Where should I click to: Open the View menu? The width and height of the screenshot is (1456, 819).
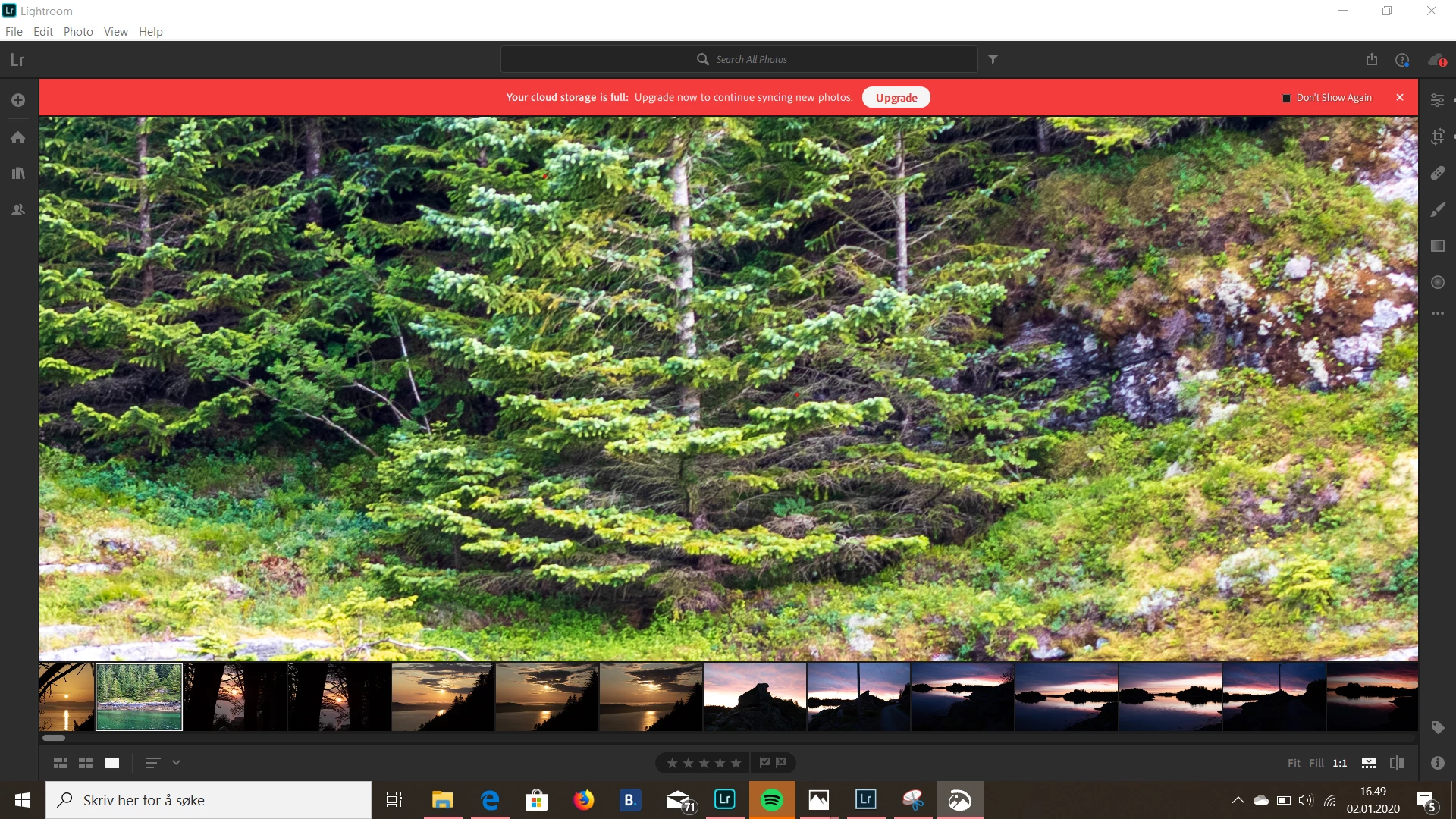[115, 31]
